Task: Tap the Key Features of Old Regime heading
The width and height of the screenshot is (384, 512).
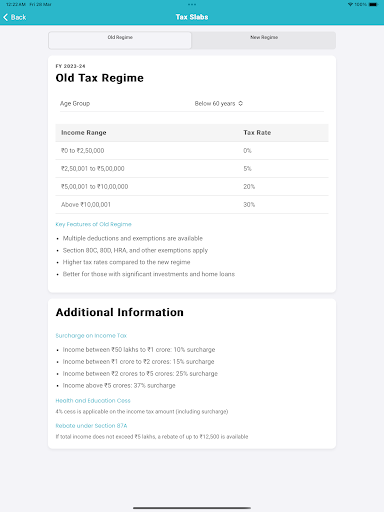Action: 93,224
